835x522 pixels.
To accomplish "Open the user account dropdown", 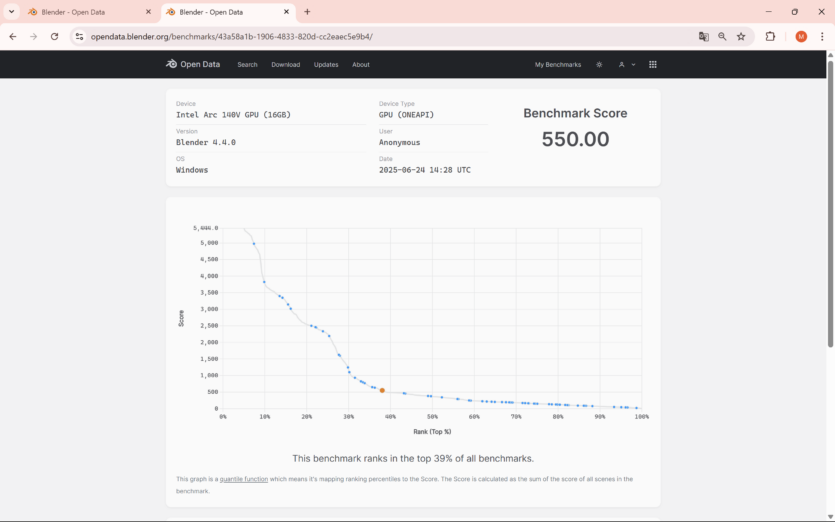I will (x=627, y=64).
